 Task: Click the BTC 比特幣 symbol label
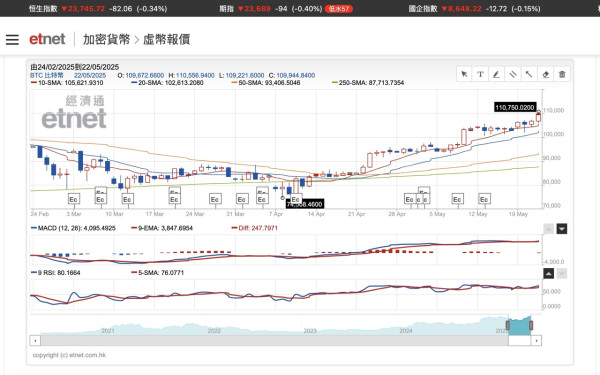(47, 75)
